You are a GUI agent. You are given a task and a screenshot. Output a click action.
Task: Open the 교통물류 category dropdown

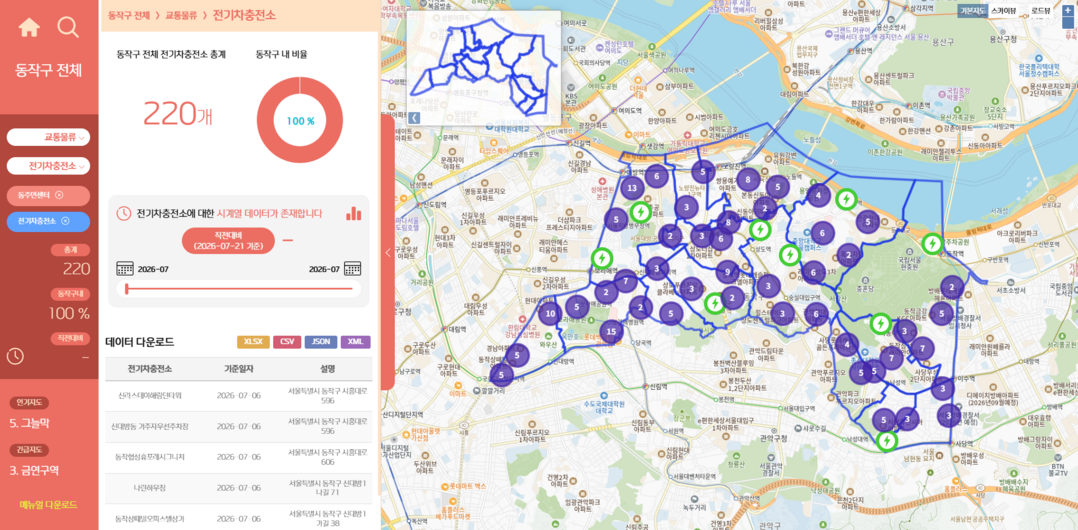pyautogui.click(x=48, y=137)
